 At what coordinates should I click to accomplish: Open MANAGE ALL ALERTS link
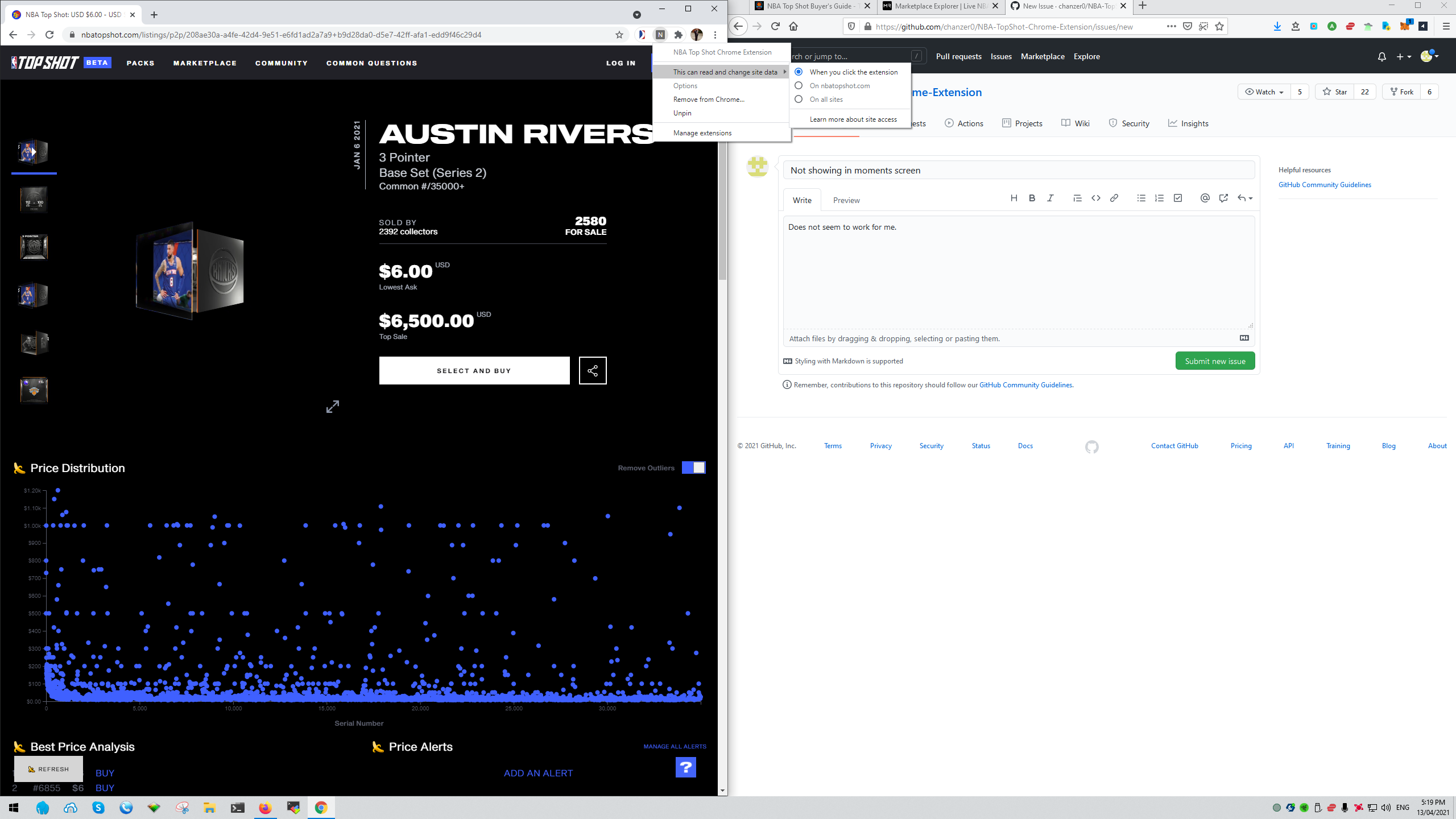(675, 746)
